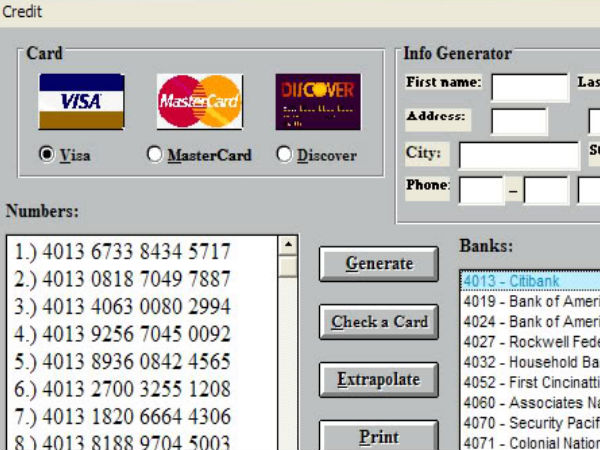Focus the First name input field
The width and height of the screenshot is (600, 450).
(x=529, y=87)
